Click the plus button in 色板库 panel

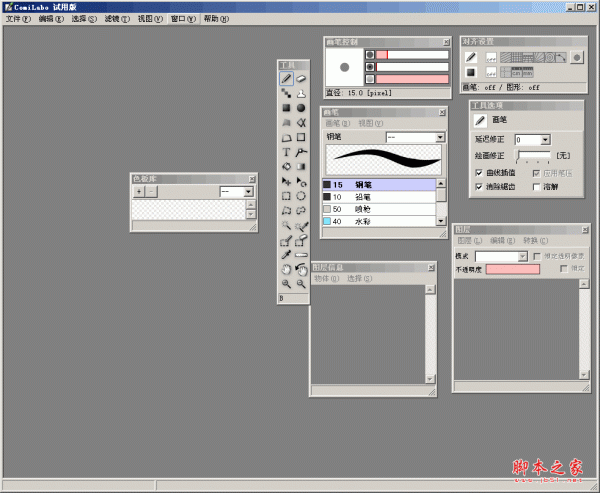point(139,191)
